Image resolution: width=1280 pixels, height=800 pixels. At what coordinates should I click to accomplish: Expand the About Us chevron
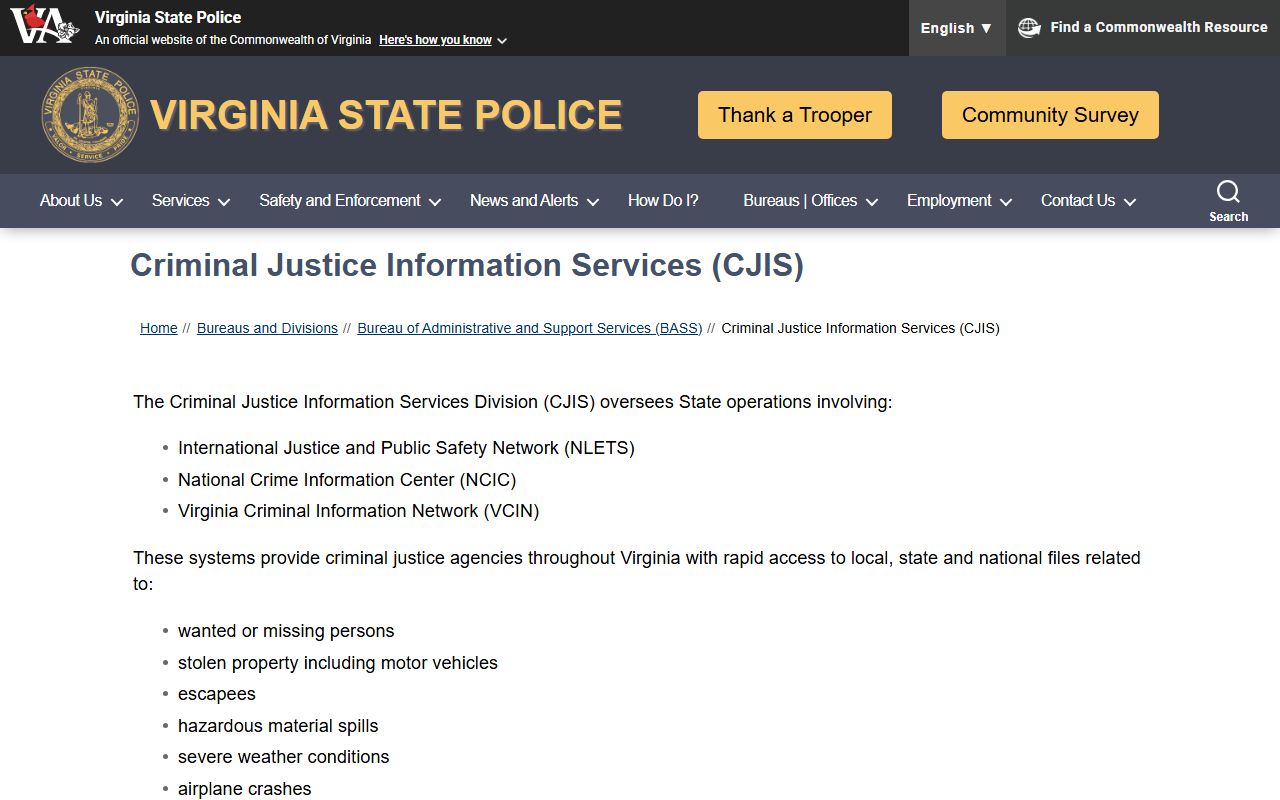tap(117, 202)
